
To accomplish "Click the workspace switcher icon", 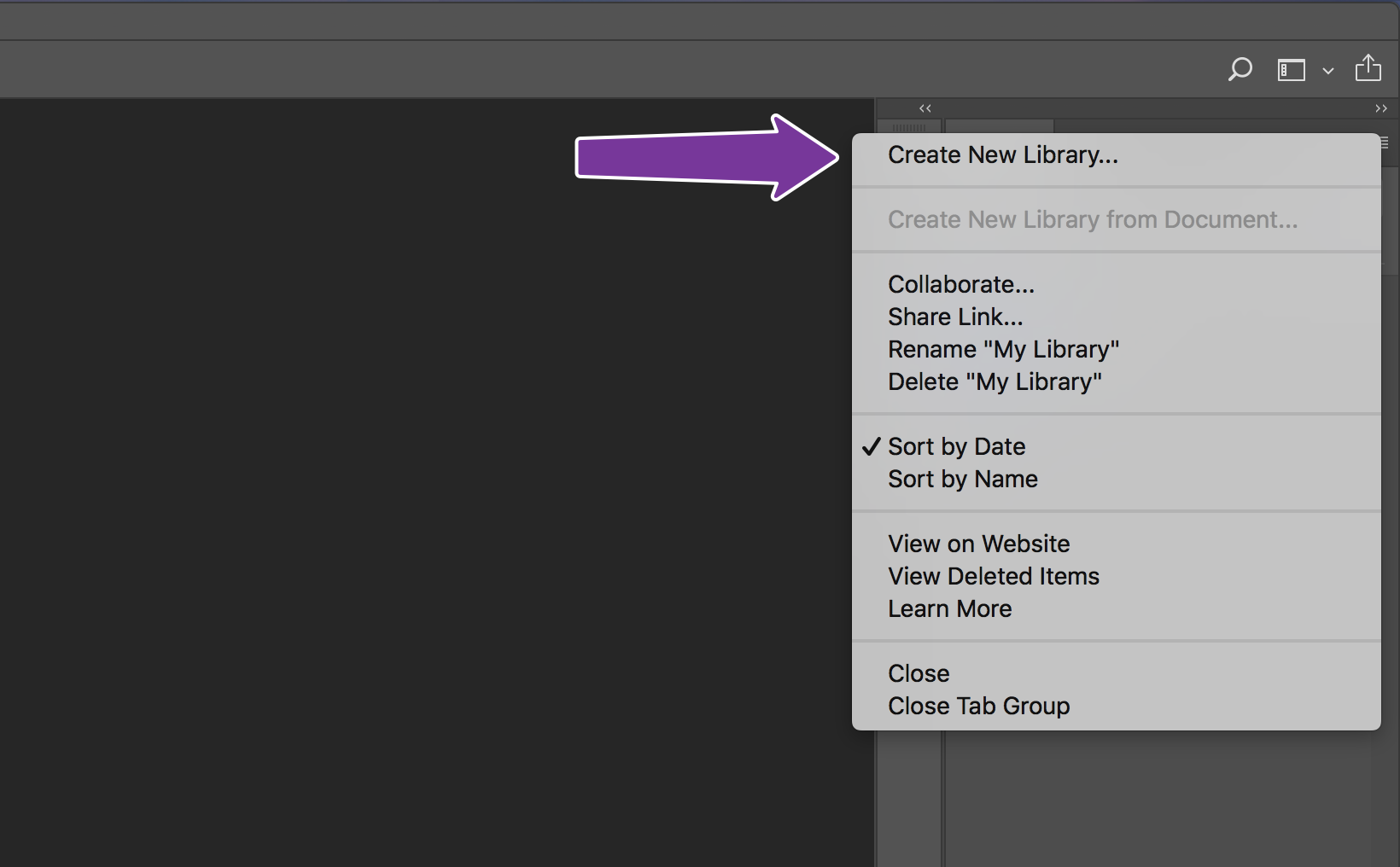I will pyautogui.click(x=1291, y=69).
